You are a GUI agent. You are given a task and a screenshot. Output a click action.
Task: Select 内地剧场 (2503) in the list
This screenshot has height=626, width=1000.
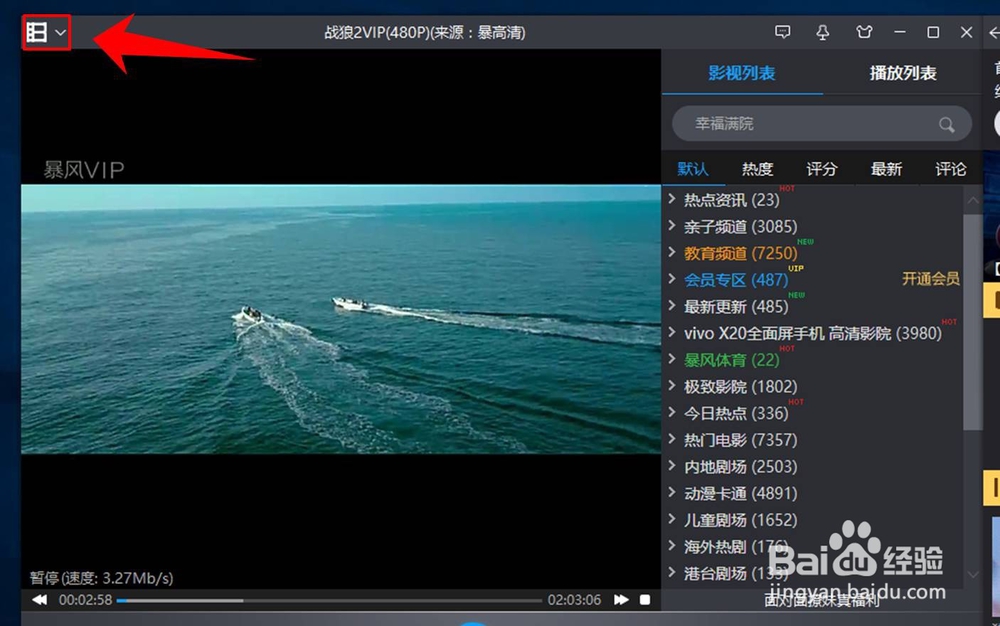point(740,467)
